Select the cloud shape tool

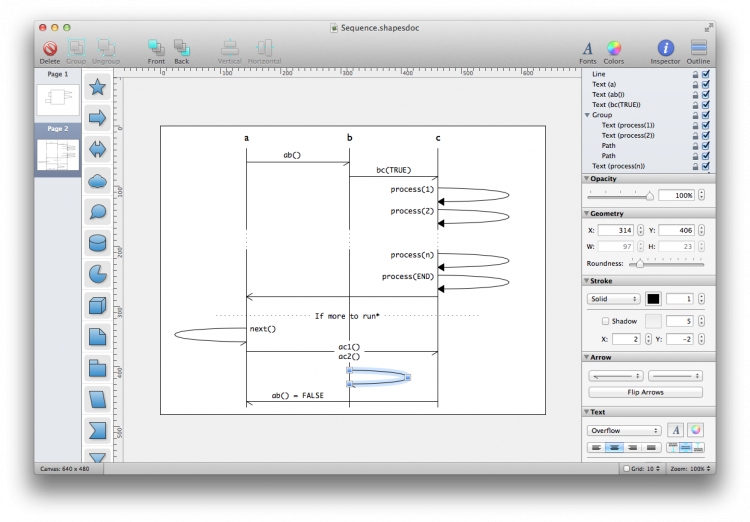pos(98,180)
